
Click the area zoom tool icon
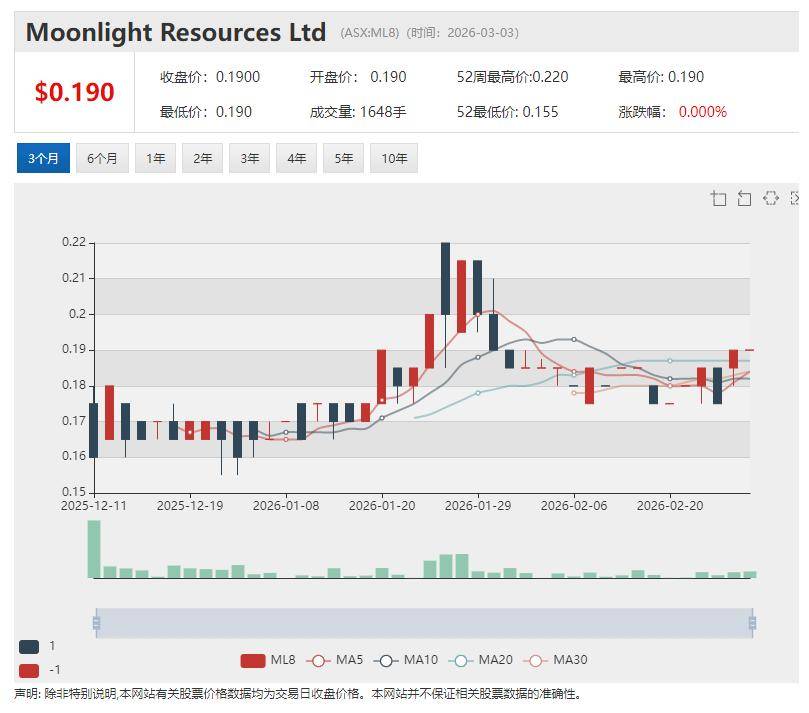(718, 198)
